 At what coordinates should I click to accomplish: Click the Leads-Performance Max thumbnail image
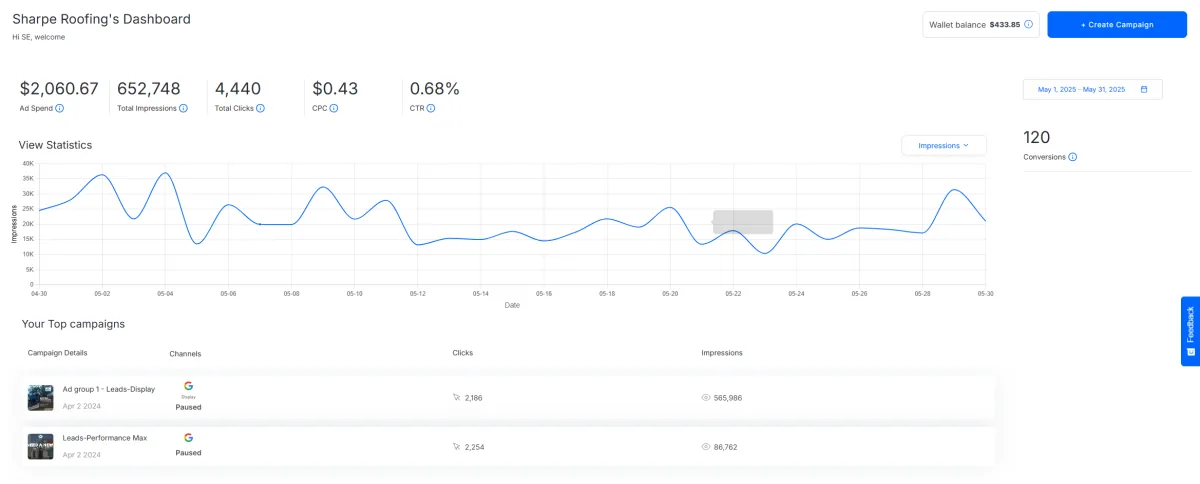[x=41, y=446]
